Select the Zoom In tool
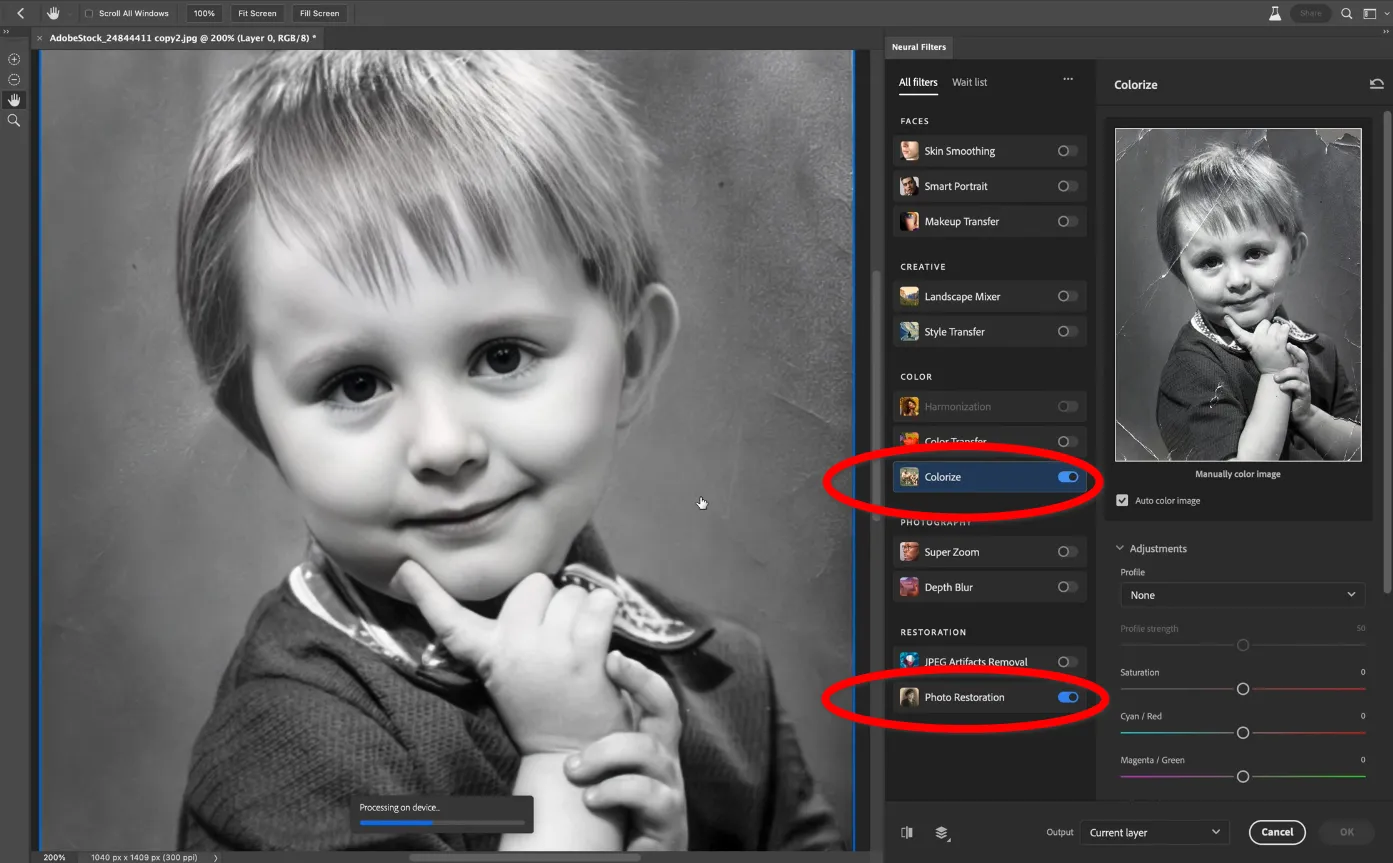This screenshot has height=863, width=1393. [14, 59]
